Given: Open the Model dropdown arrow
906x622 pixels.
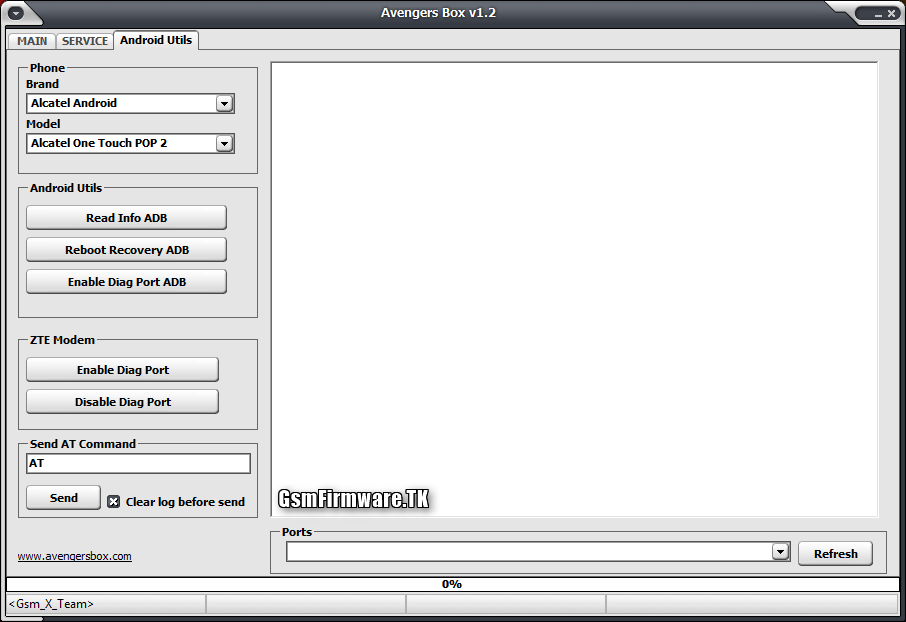Looking at the screenshot, I should point(224,143).
